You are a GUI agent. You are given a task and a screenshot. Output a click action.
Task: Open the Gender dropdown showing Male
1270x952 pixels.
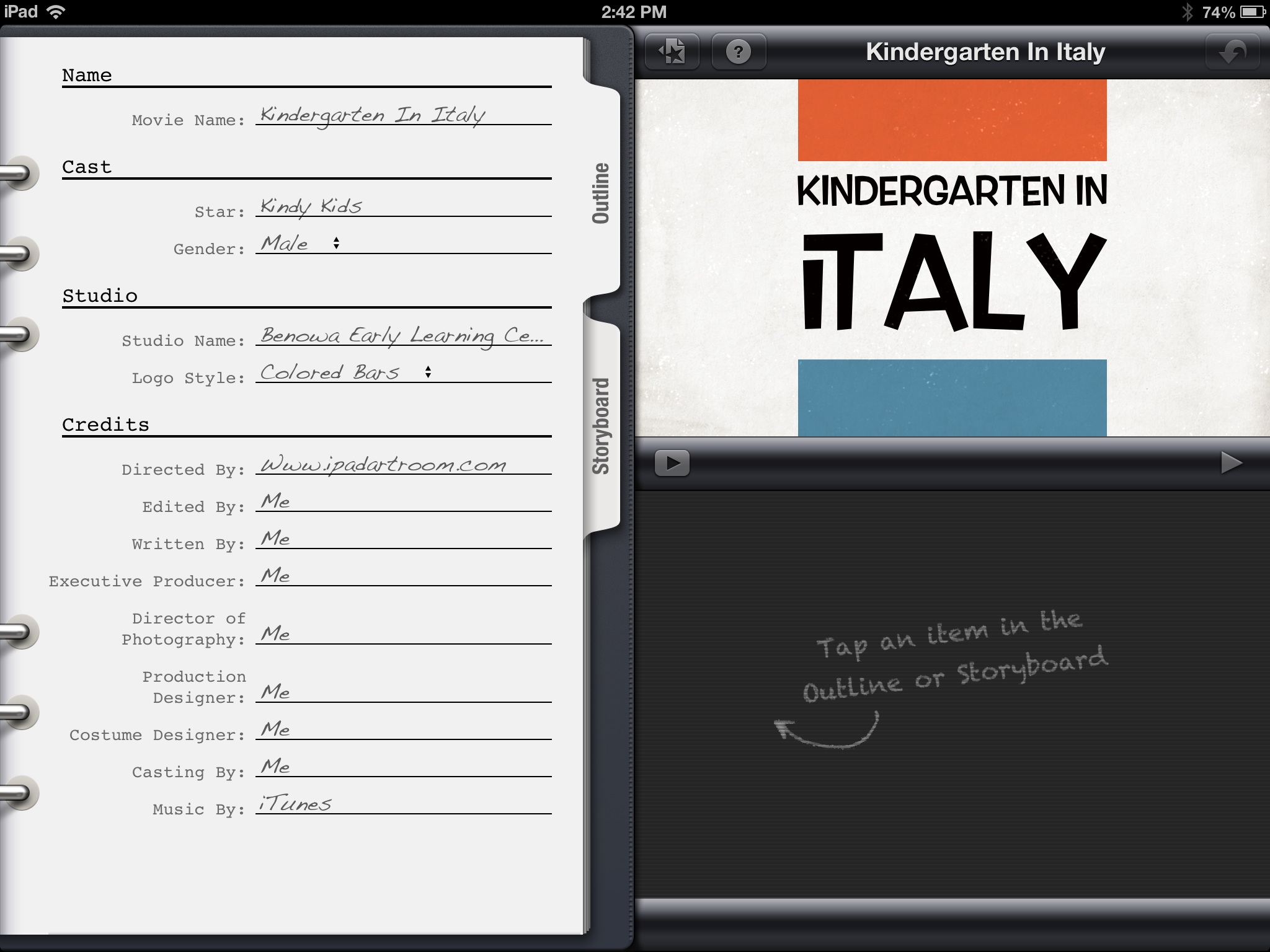285,244
